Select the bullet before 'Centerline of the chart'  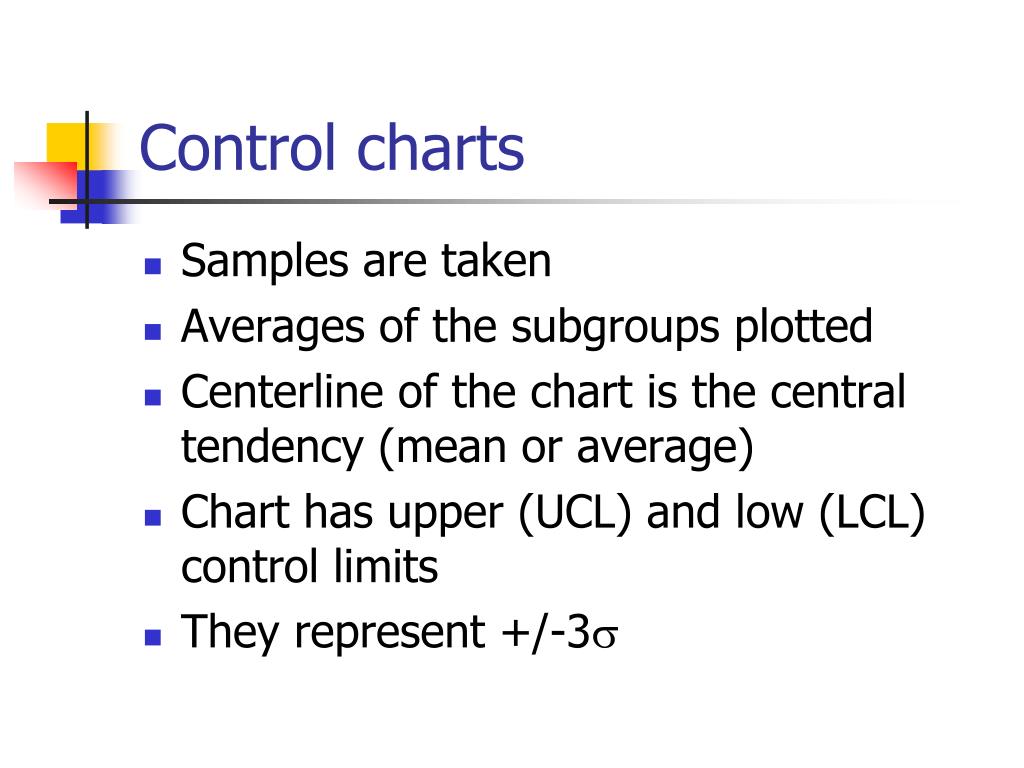click(x=153, y=397)
